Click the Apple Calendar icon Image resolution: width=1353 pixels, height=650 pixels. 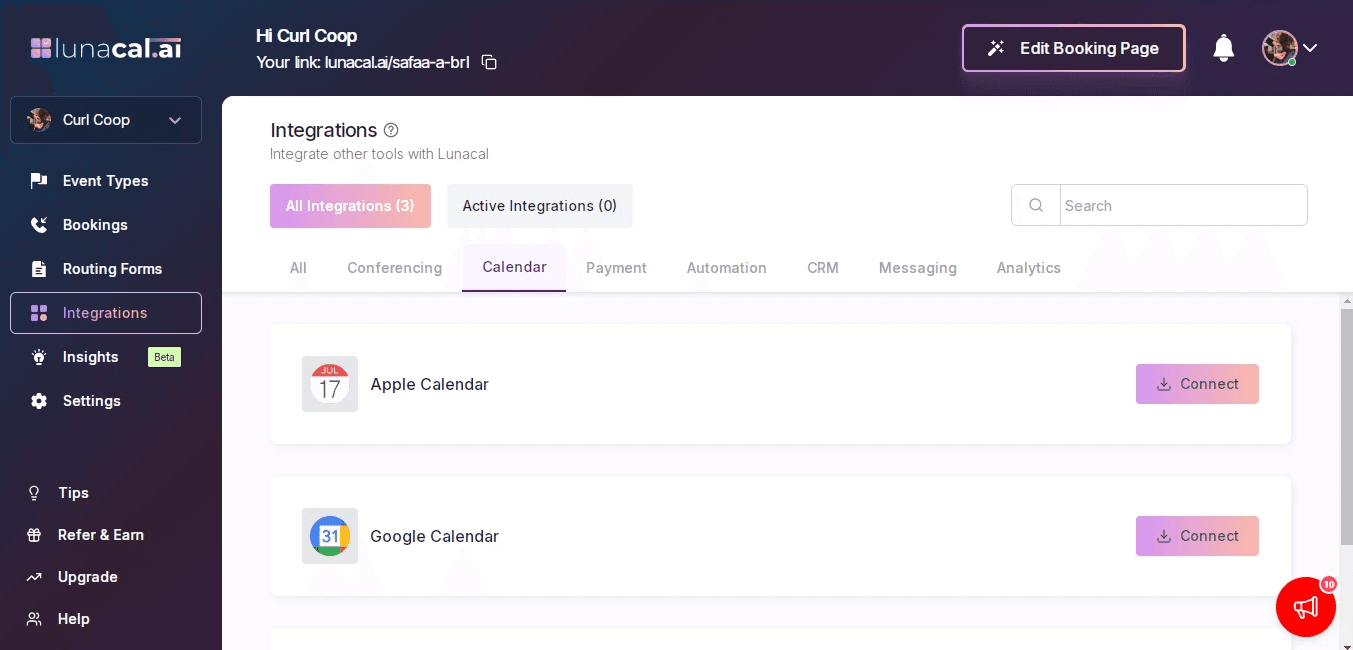(x=330, y=384)
